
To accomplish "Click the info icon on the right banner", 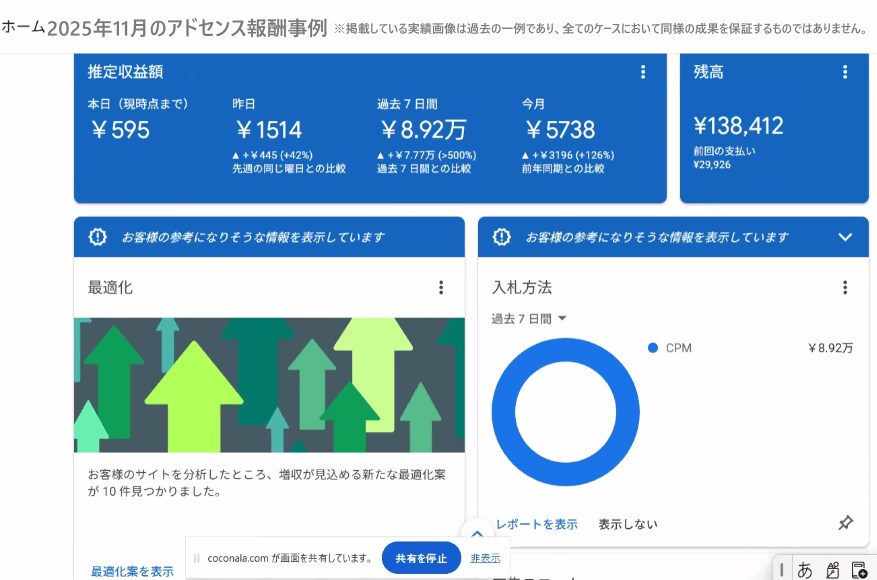I will (x=501, y=237).
